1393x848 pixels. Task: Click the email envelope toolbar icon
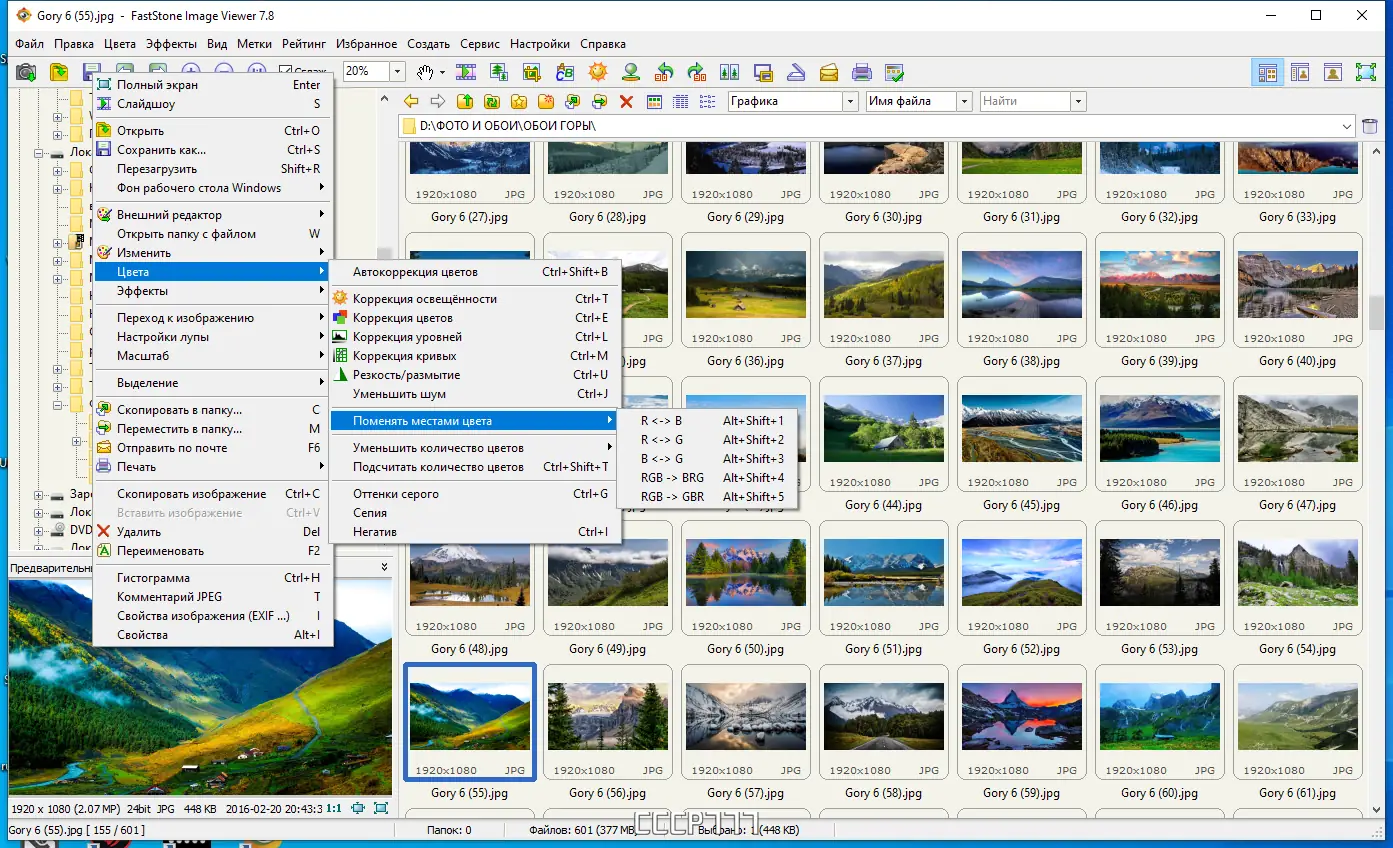(x=828, y=72)
